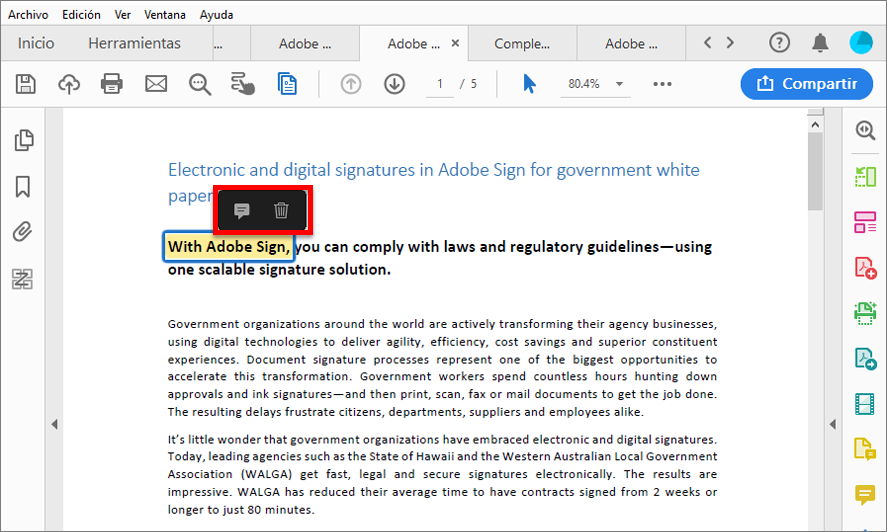The image size is (887, 532).
Task: Open the user account avatar
Action: (x=861, y=42)
